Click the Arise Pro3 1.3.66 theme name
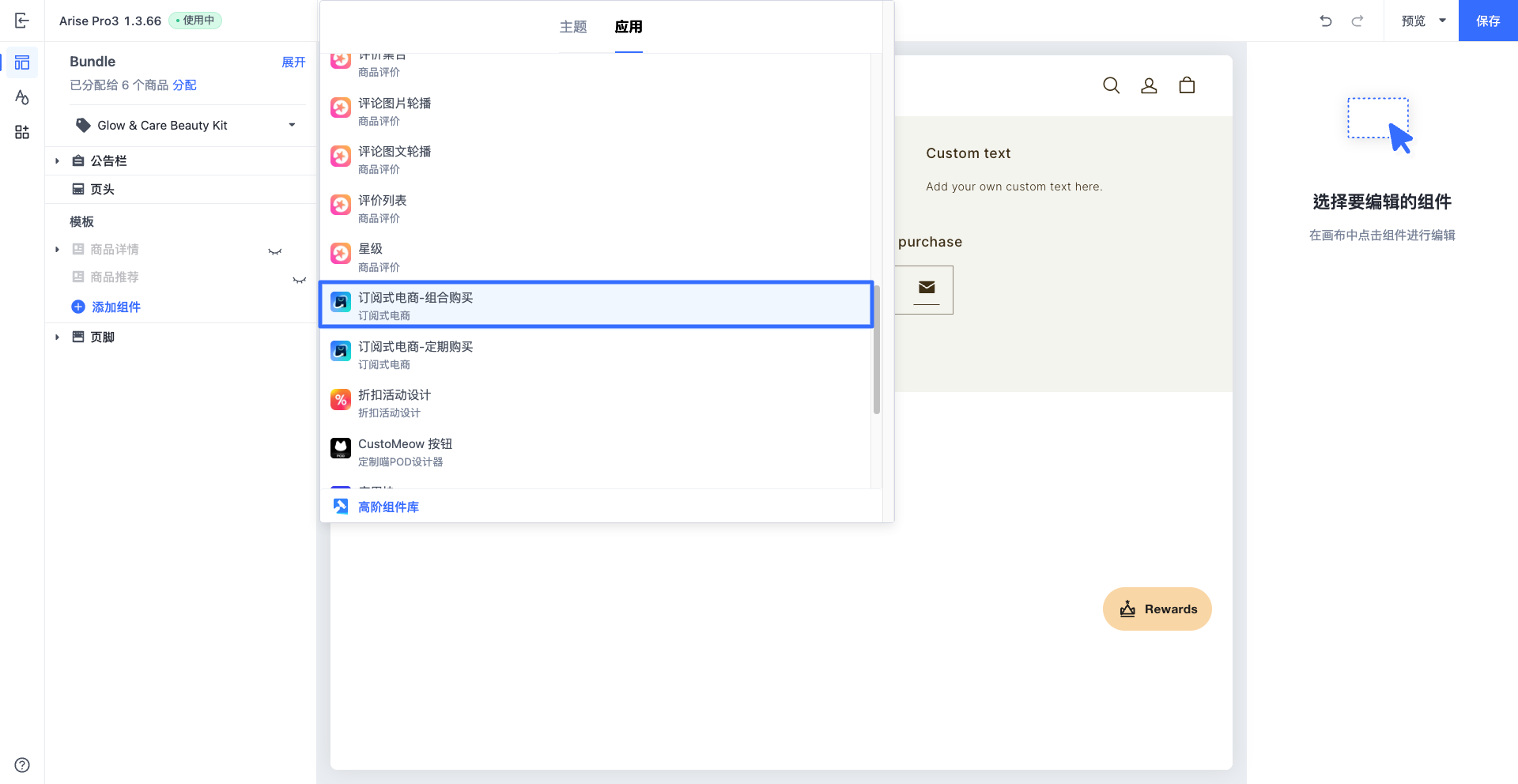 click(x=110, y=21)
